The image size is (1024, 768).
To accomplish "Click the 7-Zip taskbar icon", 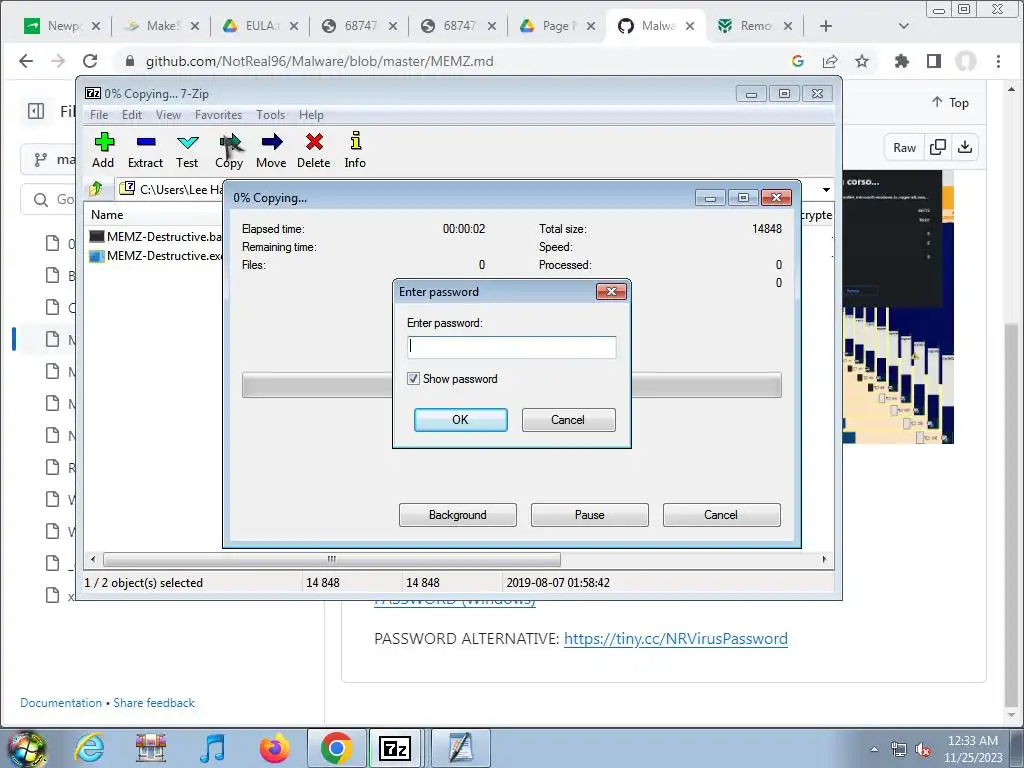I will click(395, 748).
